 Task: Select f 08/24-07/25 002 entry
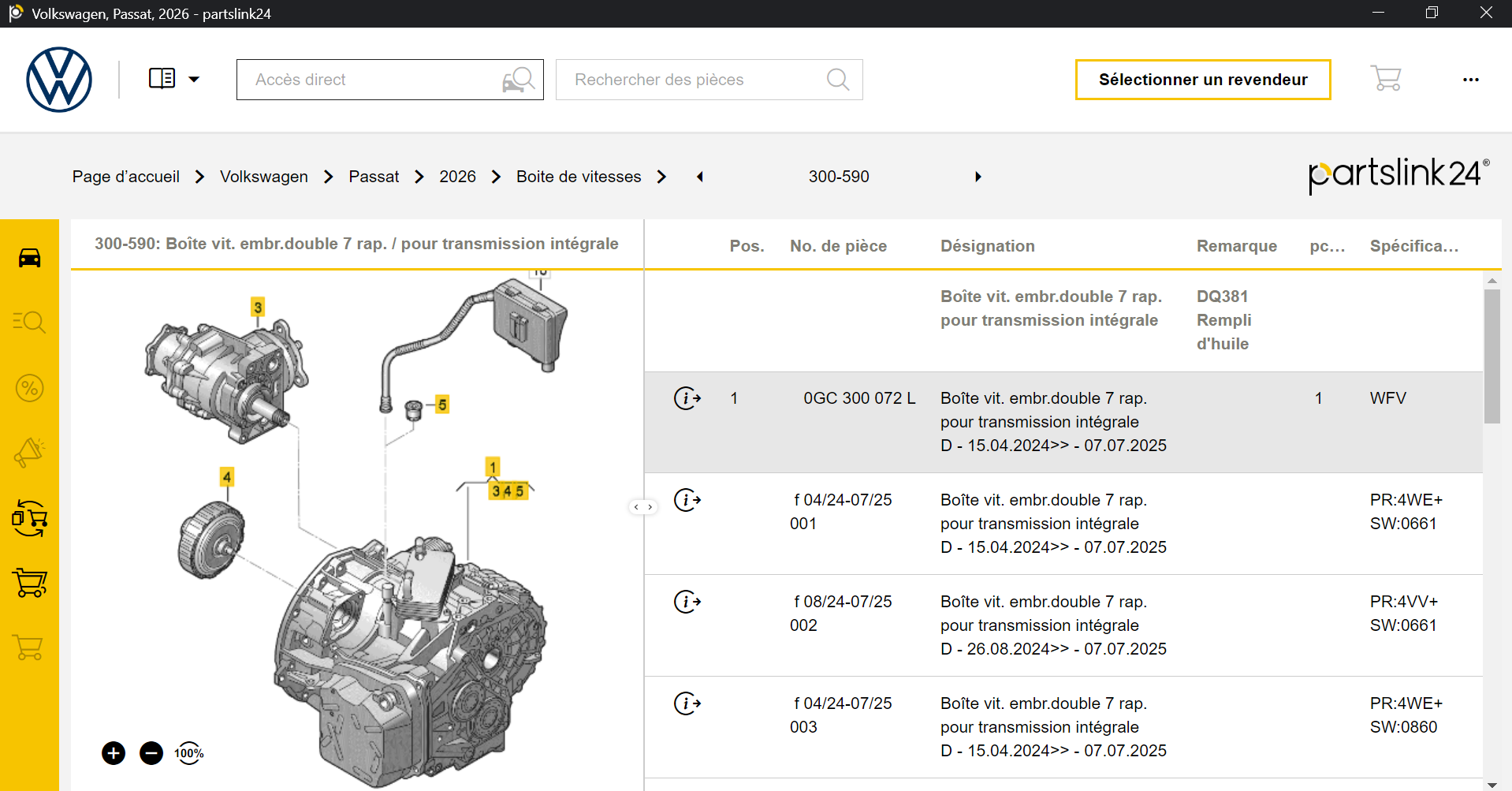coord(841,614)
